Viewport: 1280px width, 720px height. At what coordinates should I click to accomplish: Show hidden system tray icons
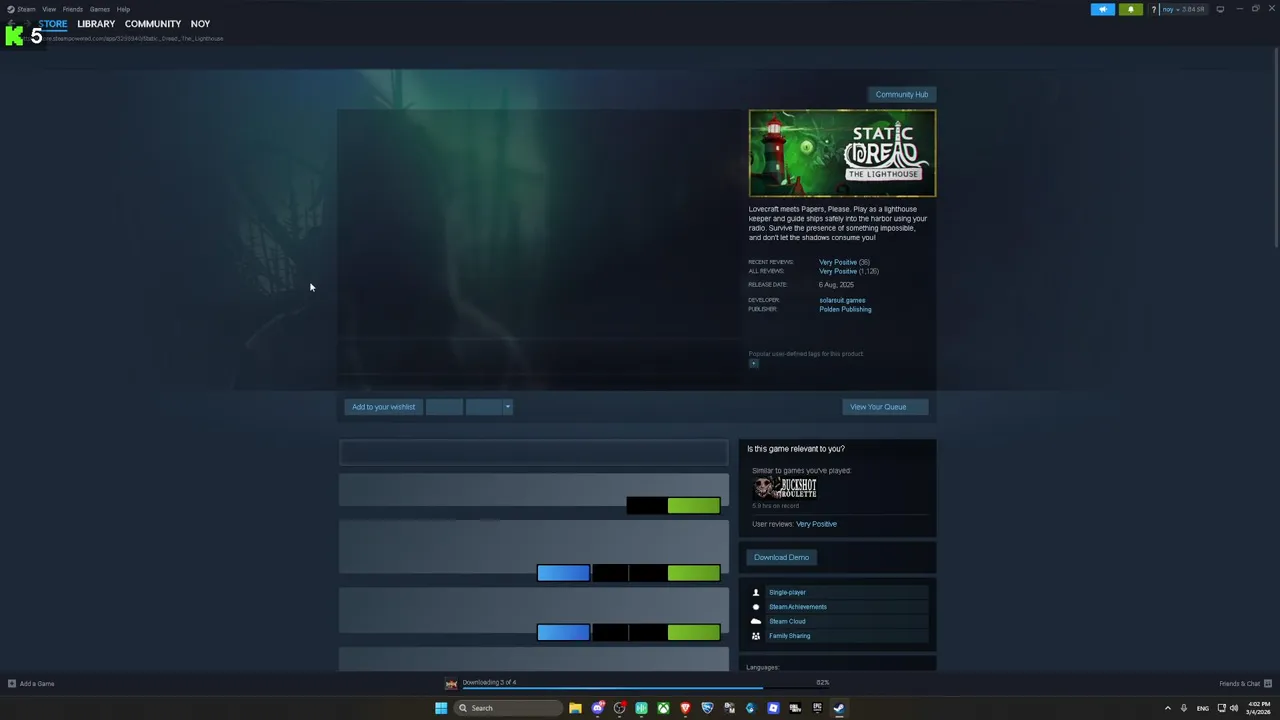point(1167,708)
